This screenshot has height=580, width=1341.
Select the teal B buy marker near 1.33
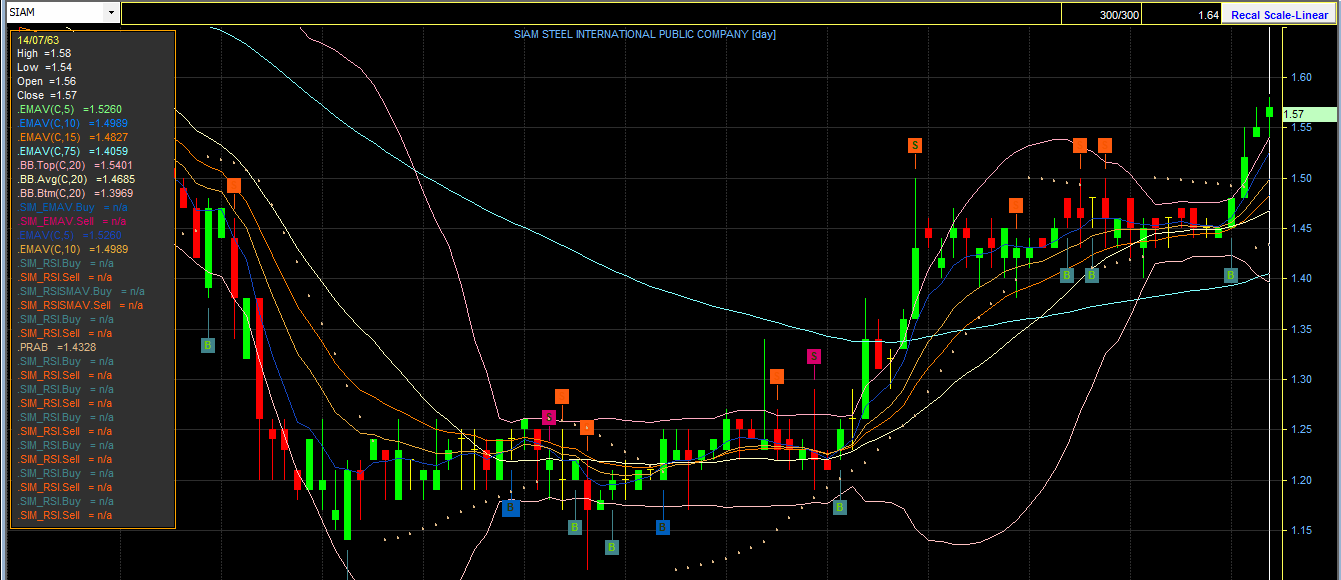click(208, 345)
